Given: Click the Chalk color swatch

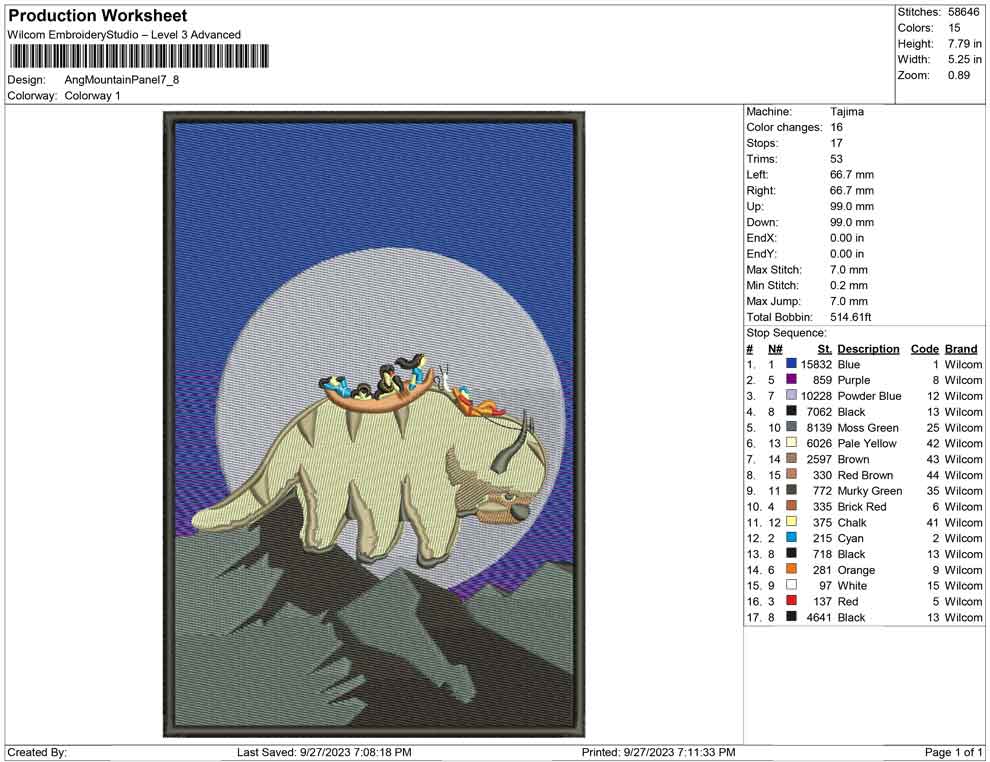Looking at the screenshot, I should pos(791,521).
